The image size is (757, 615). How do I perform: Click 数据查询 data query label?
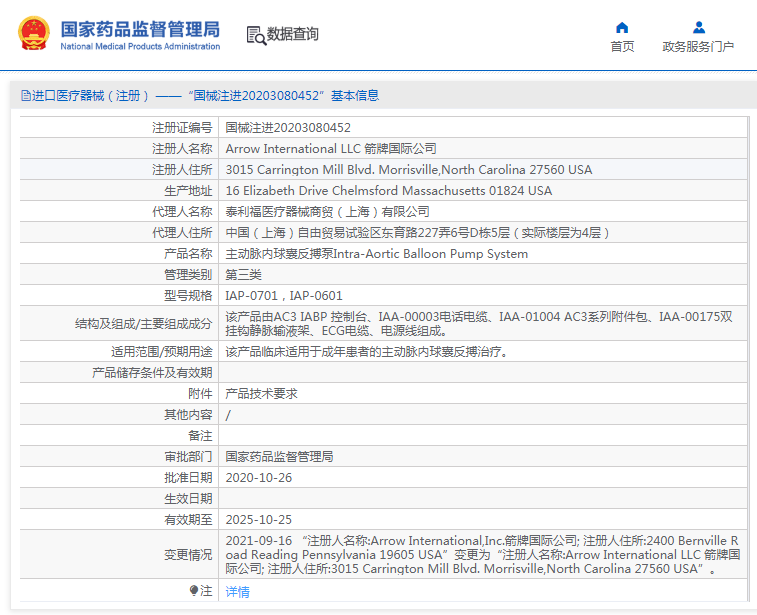coord(293,34)
